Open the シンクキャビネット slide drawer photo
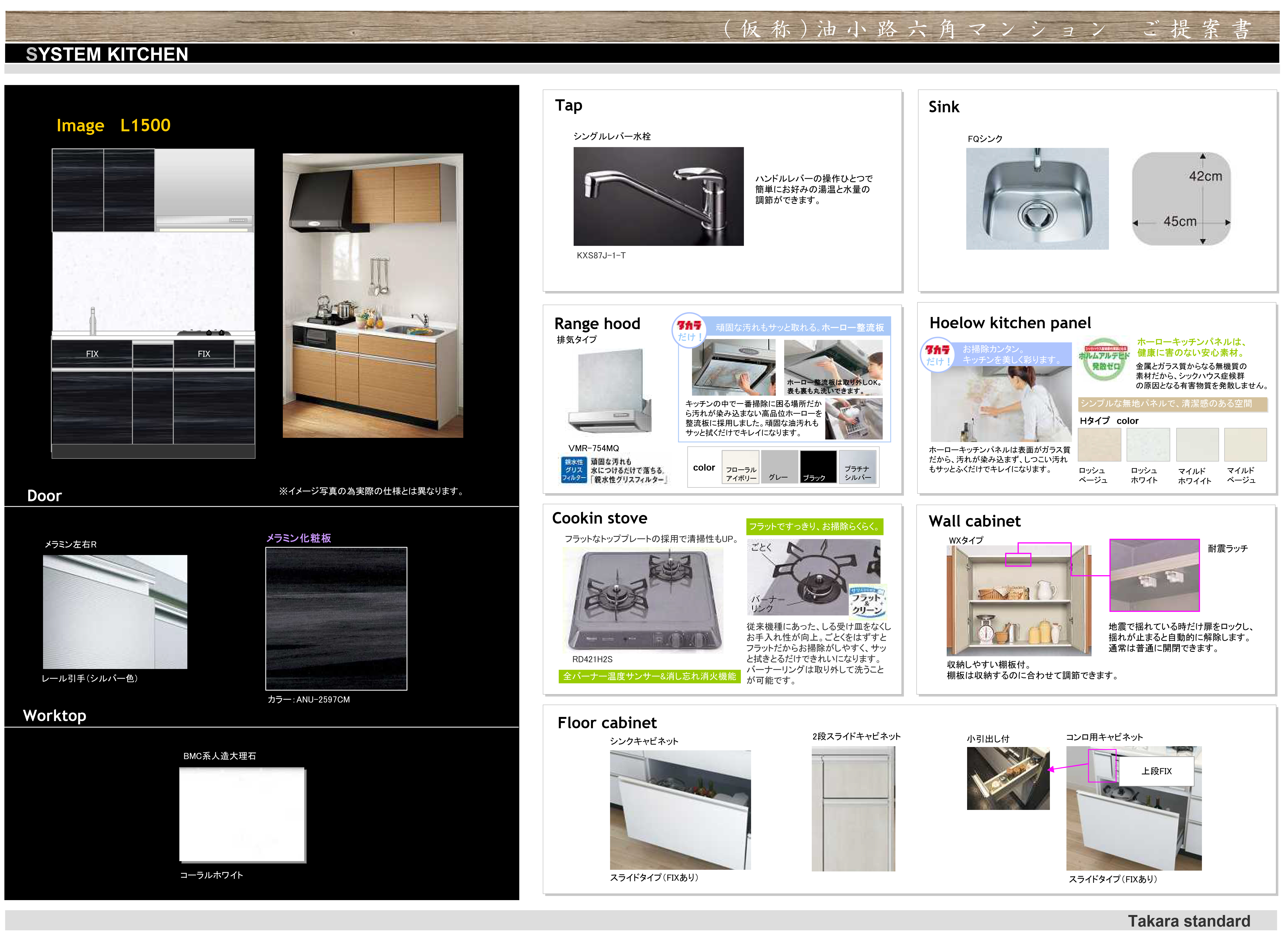The width and height of the screenshot is (1288, 939). [x=680, y=809]
